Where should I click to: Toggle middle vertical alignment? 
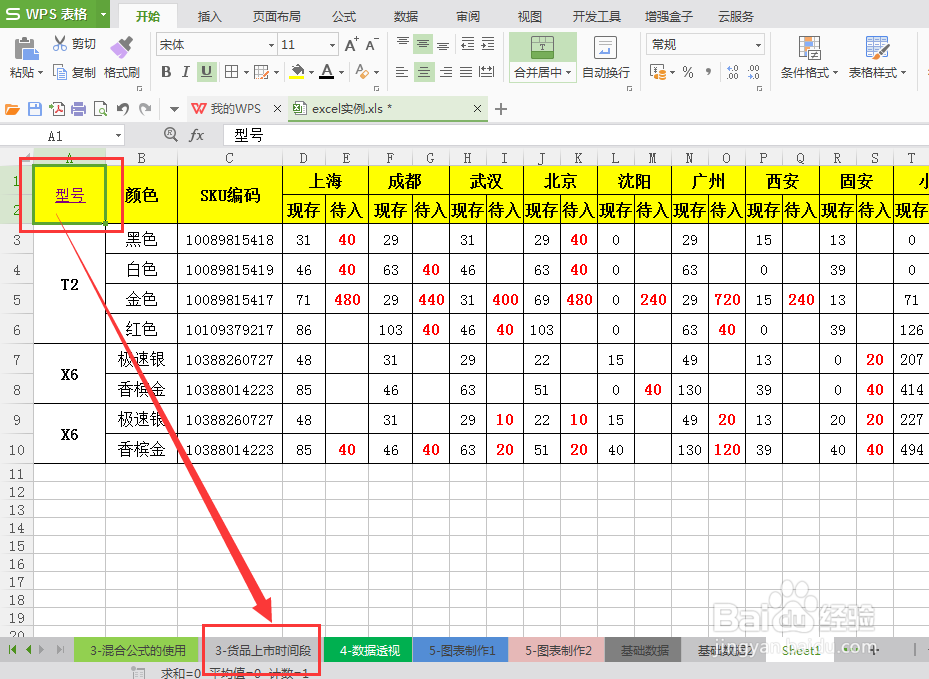coord(423,44)
